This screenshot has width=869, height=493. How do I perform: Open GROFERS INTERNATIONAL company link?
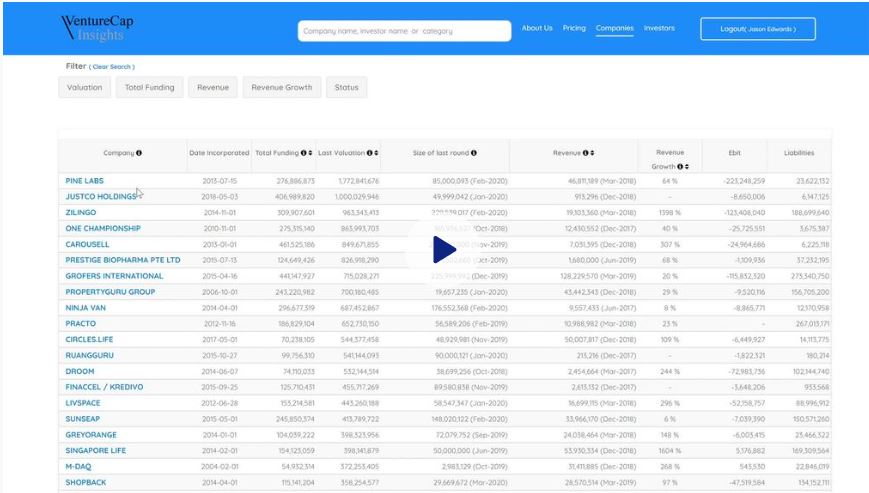114,276
